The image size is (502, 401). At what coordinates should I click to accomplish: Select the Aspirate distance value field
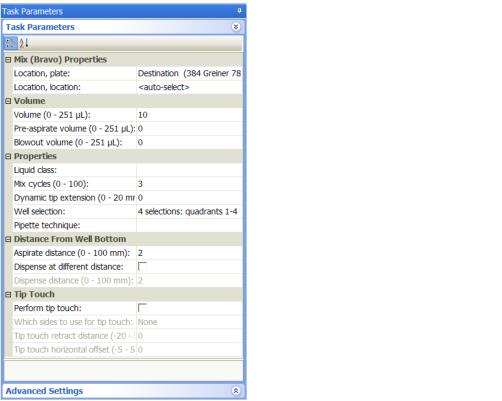pos(189,253)
